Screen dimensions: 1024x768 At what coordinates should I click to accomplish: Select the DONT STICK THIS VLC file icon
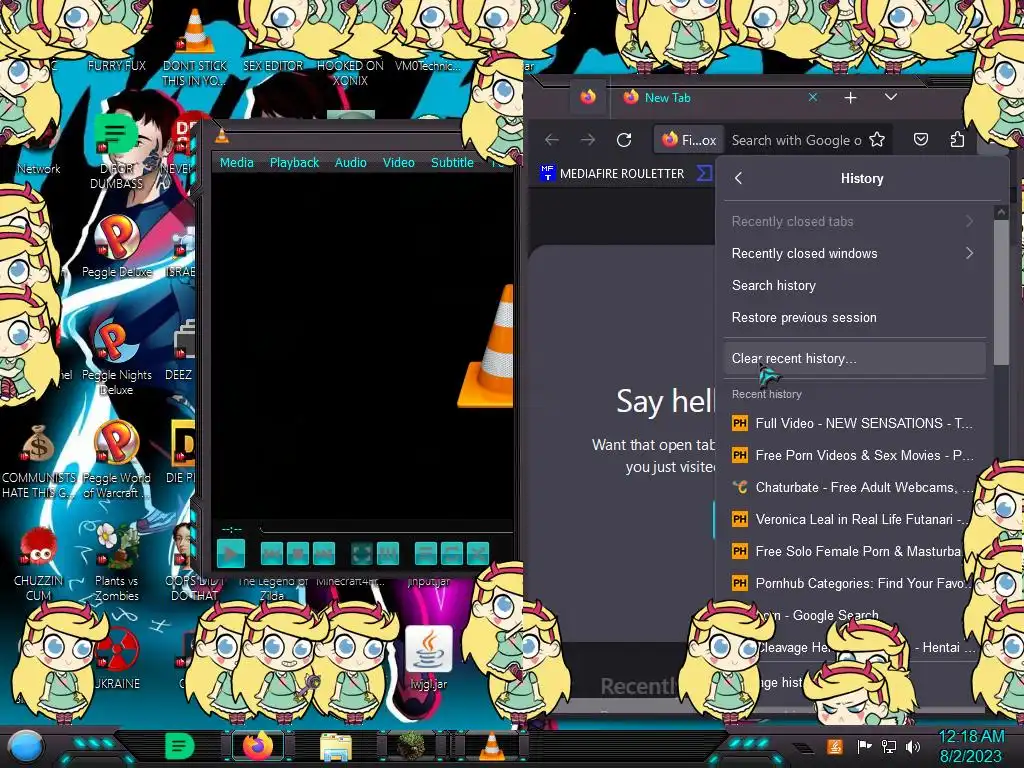coord(195,46)
